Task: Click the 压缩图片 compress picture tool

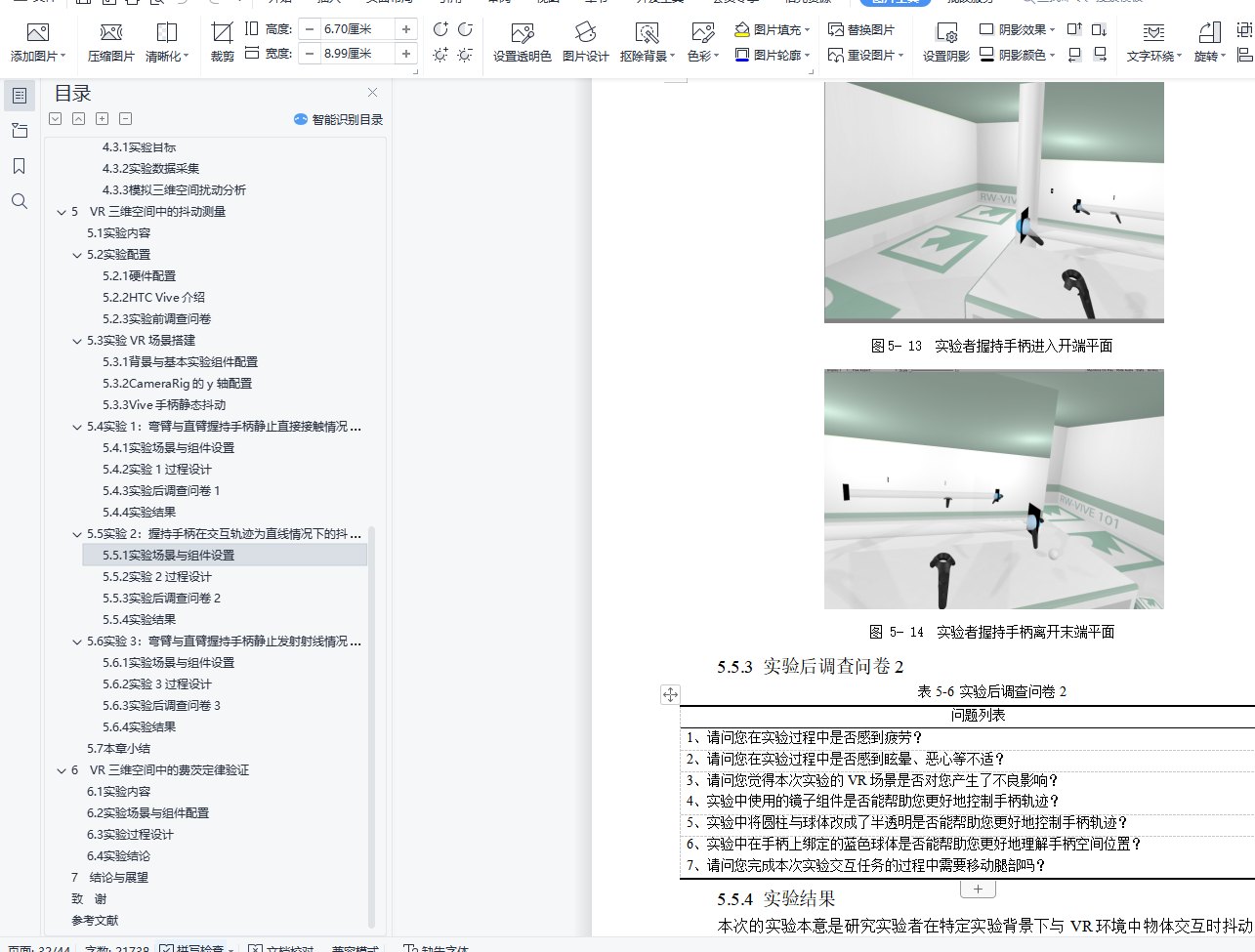Action: 111,43
